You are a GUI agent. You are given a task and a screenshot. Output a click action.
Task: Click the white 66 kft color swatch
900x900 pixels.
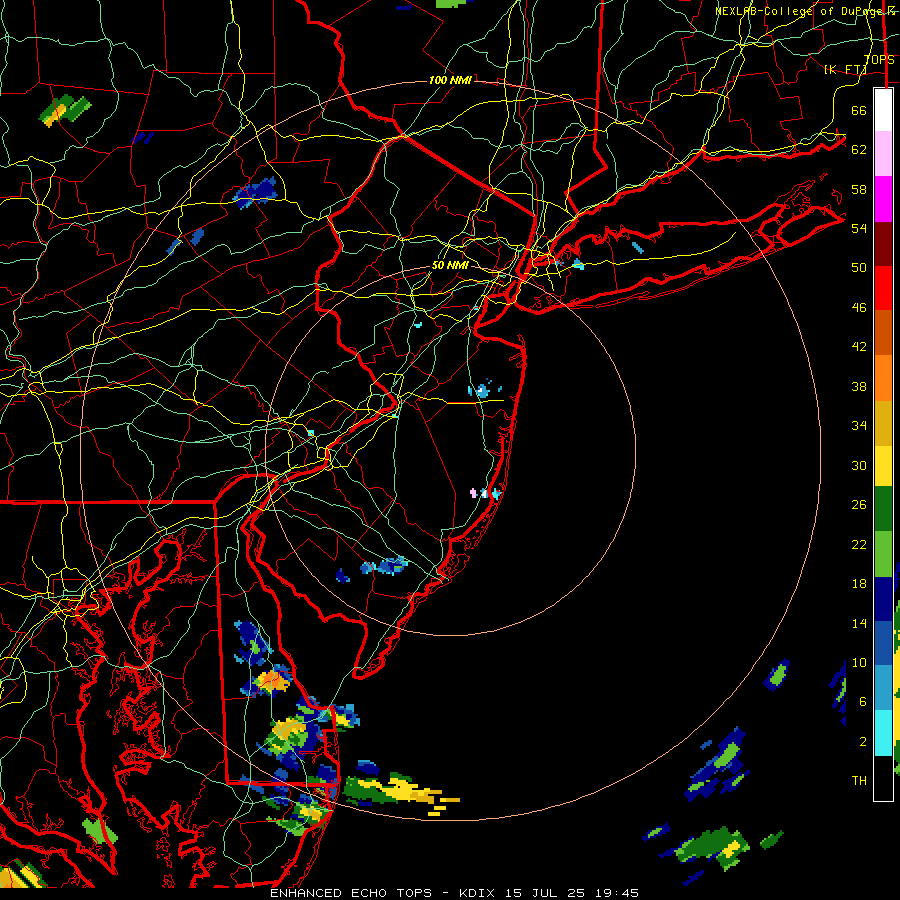coord(883,110)
